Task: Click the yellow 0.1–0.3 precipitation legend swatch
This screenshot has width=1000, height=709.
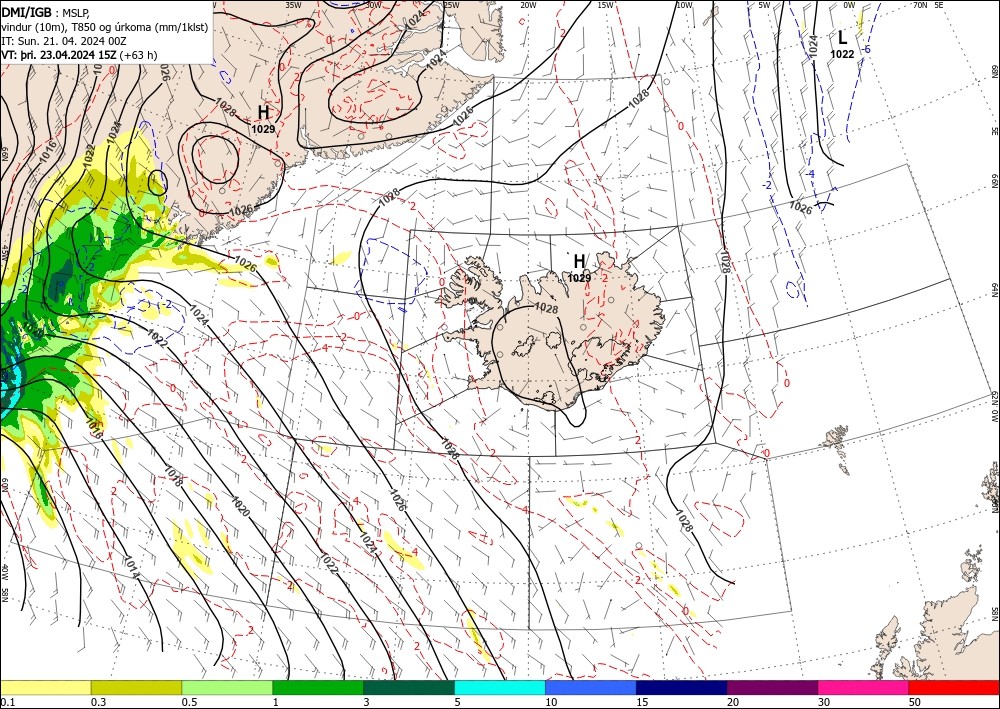Action: coord(45,687)
